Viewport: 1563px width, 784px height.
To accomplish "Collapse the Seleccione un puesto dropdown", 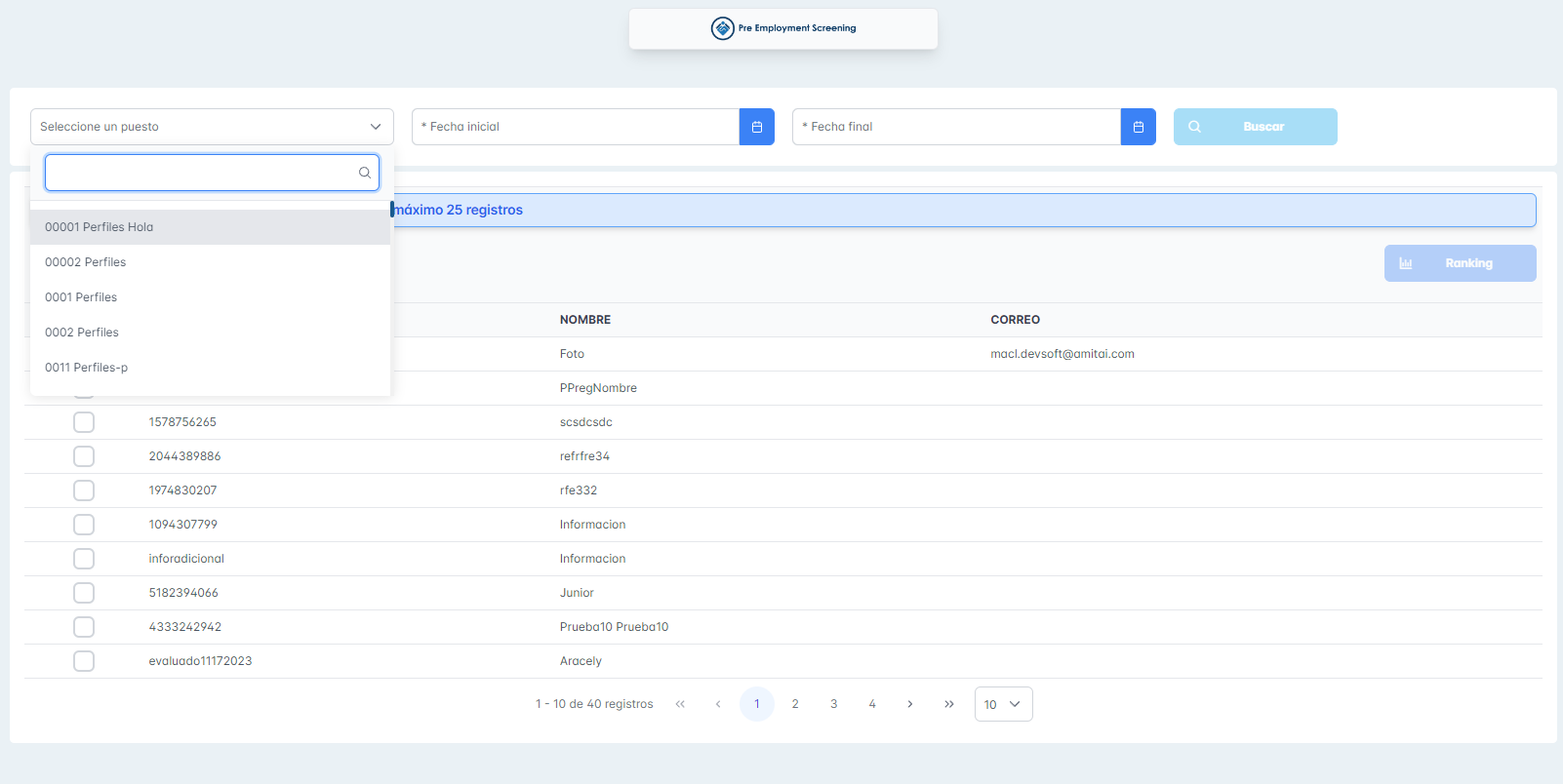I will coord(375,127).
